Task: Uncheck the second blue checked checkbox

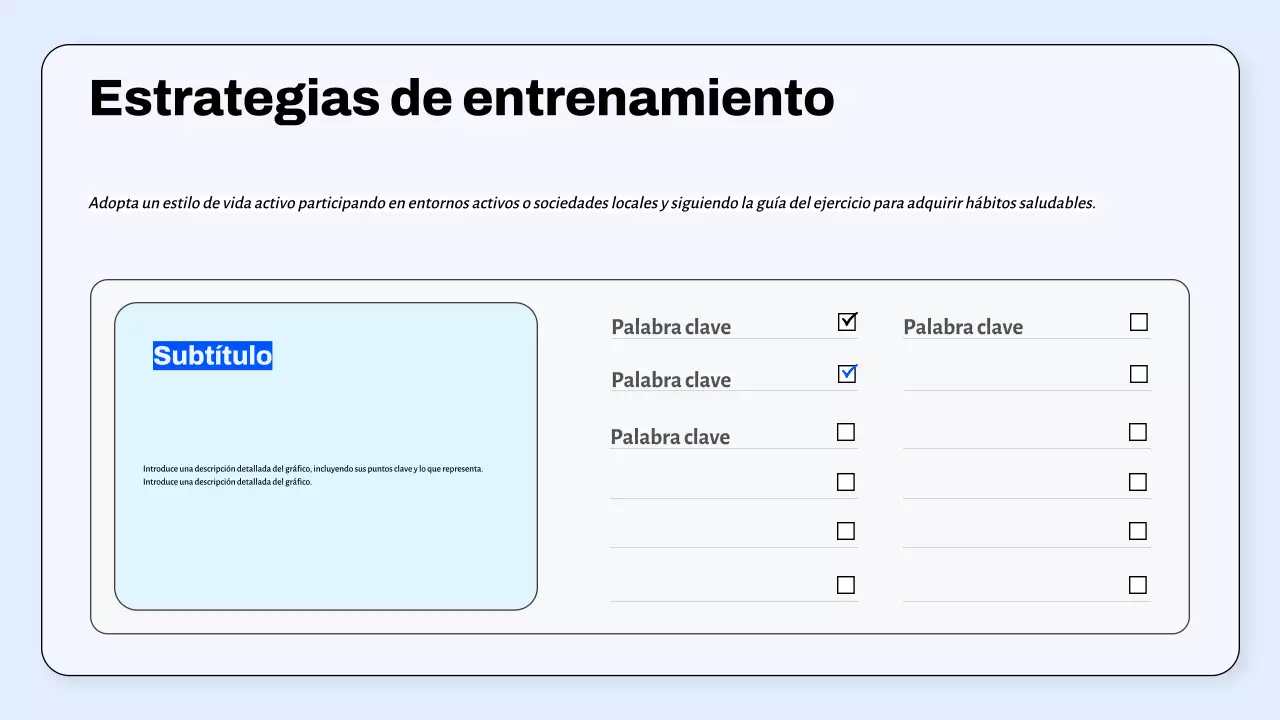Action: (847, 373)
